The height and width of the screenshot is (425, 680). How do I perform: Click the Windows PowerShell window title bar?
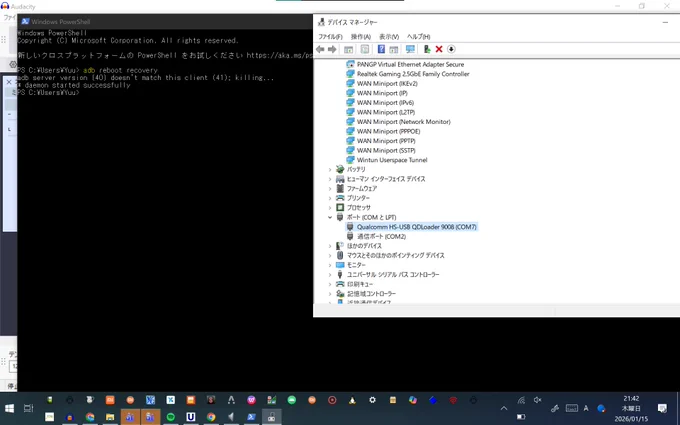[x=165, y=21]
